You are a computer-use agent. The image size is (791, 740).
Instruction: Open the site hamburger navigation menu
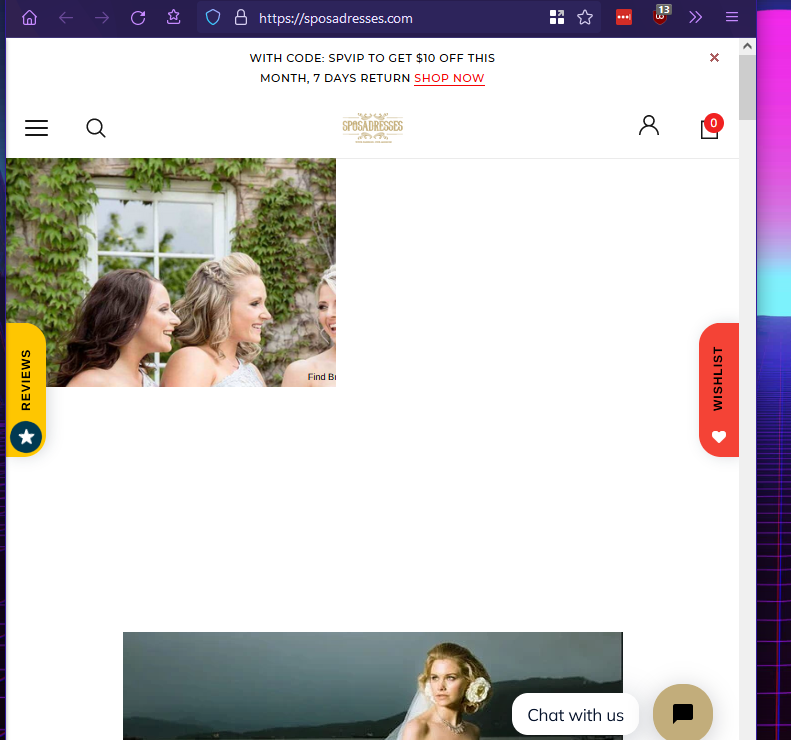(x=37, y=128)
